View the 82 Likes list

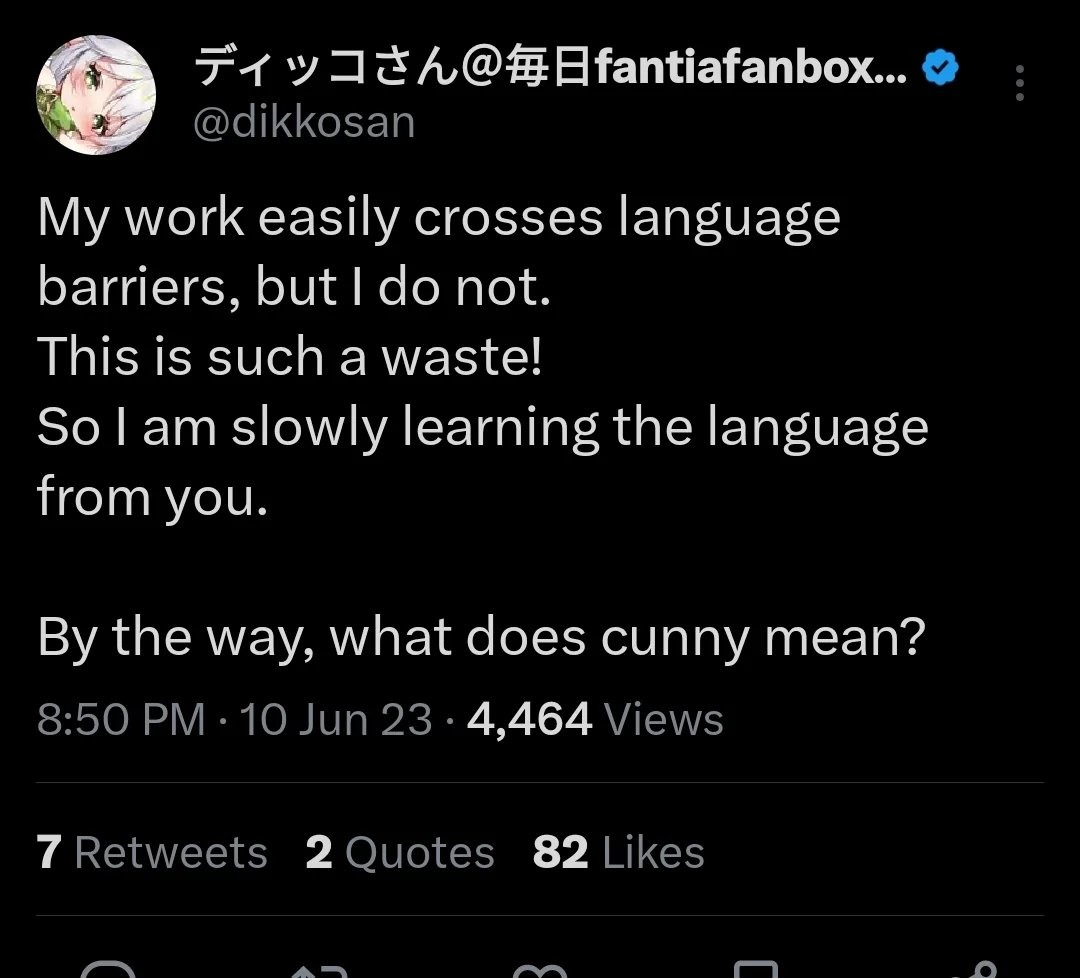click(618, 853)
